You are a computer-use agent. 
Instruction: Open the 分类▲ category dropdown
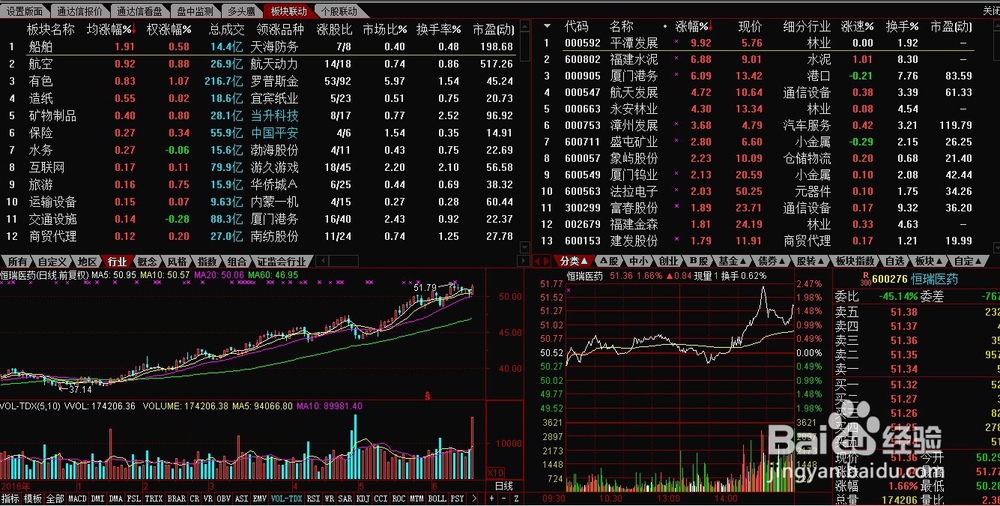[573, 261]
